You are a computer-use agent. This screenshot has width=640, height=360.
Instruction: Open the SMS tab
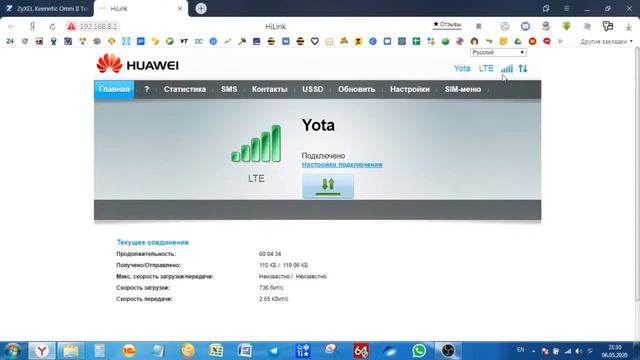[229, 89]
